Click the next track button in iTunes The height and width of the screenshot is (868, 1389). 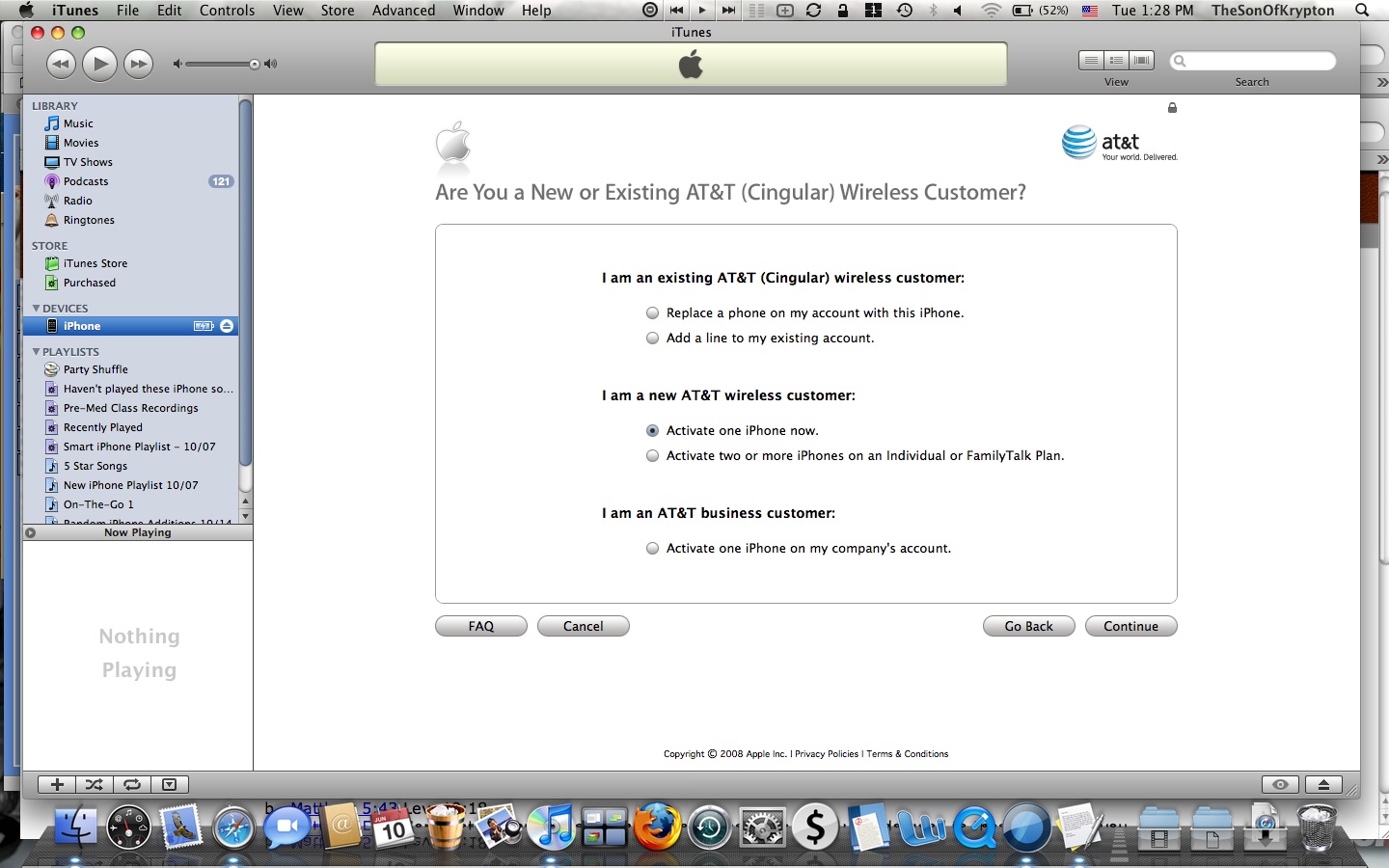138,65
